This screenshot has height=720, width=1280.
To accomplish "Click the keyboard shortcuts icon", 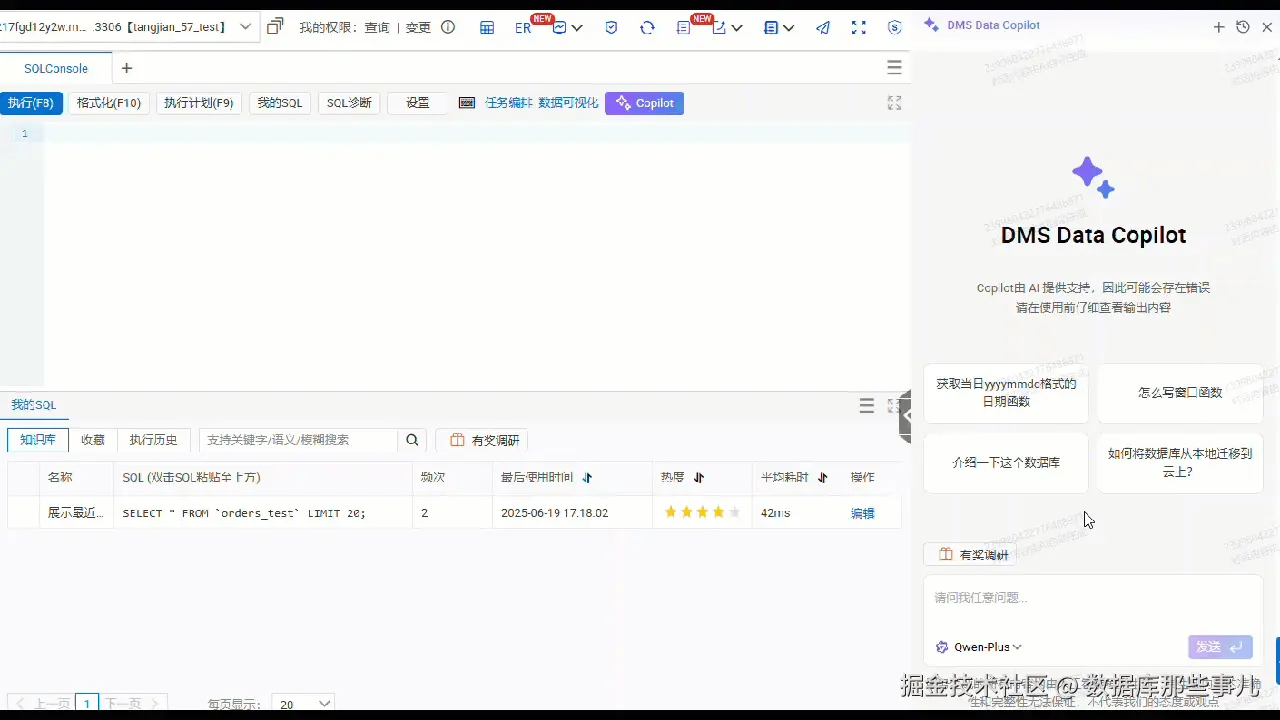I will tap(467, 103).
